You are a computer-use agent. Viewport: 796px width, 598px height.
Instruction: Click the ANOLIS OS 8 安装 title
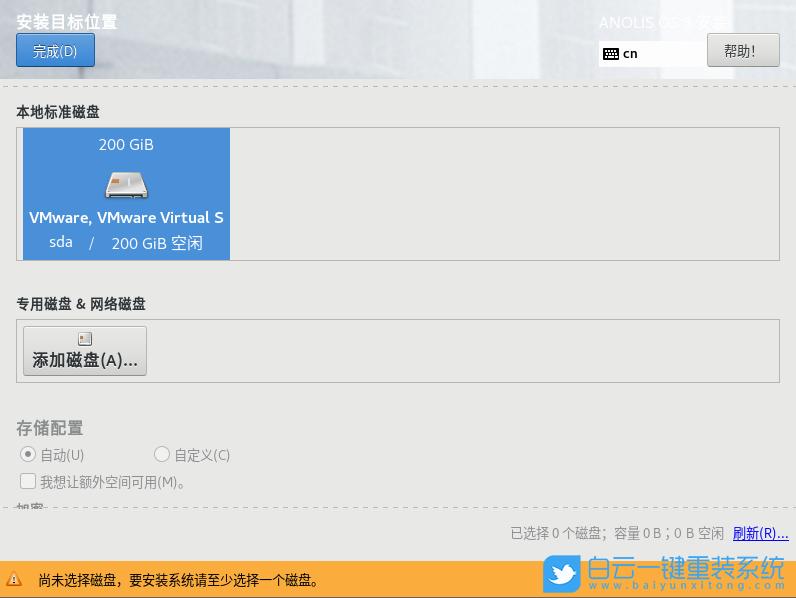(663, 22)
